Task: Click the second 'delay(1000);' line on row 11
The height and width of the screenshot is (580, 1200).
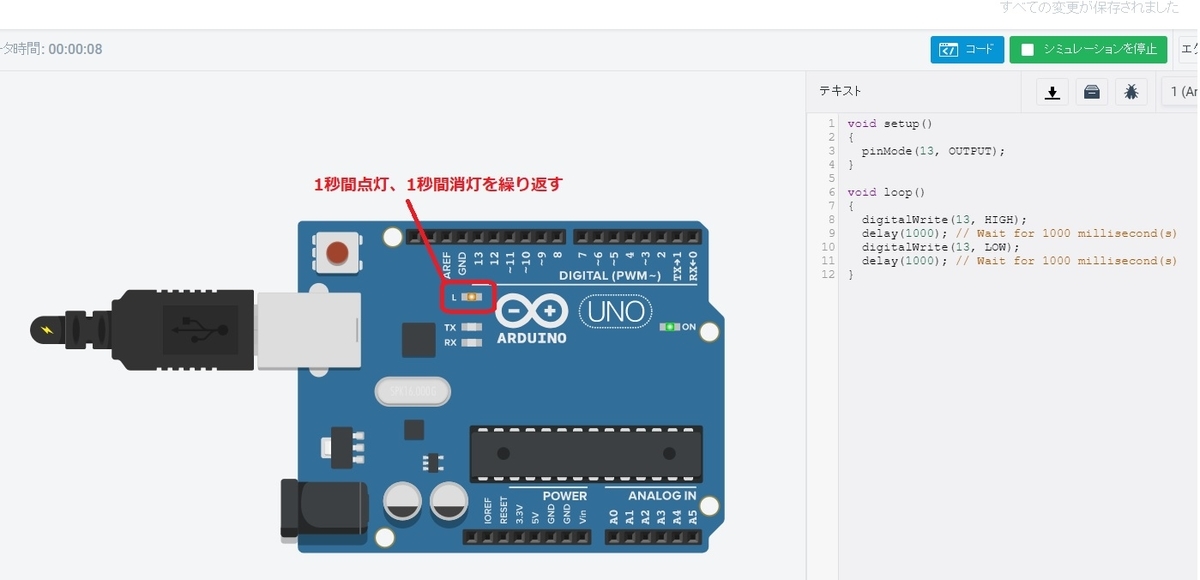Action: [1019, 261]
